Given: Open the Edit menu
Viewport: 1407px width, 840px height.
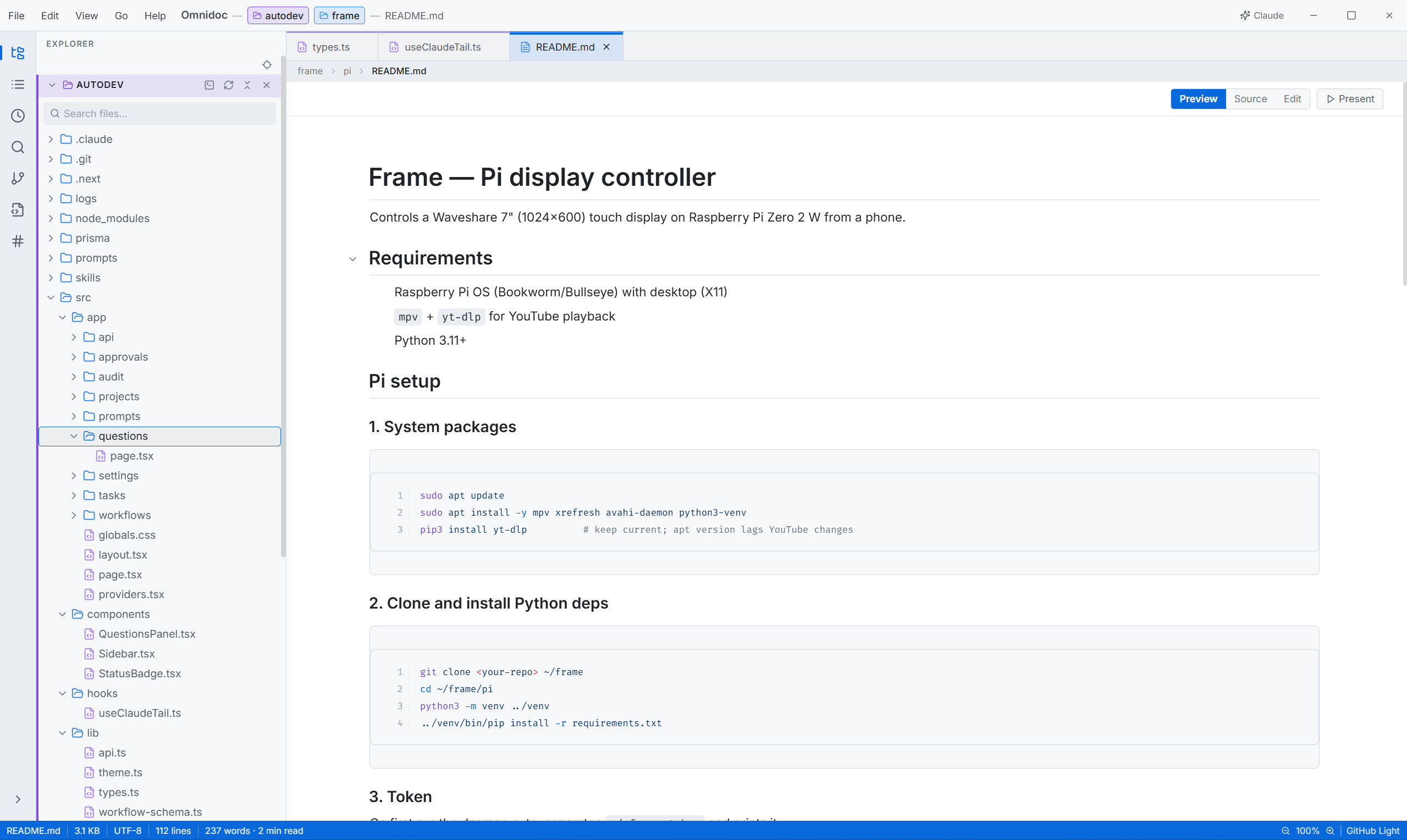Looking at the screenshot, I should [50, 15].
